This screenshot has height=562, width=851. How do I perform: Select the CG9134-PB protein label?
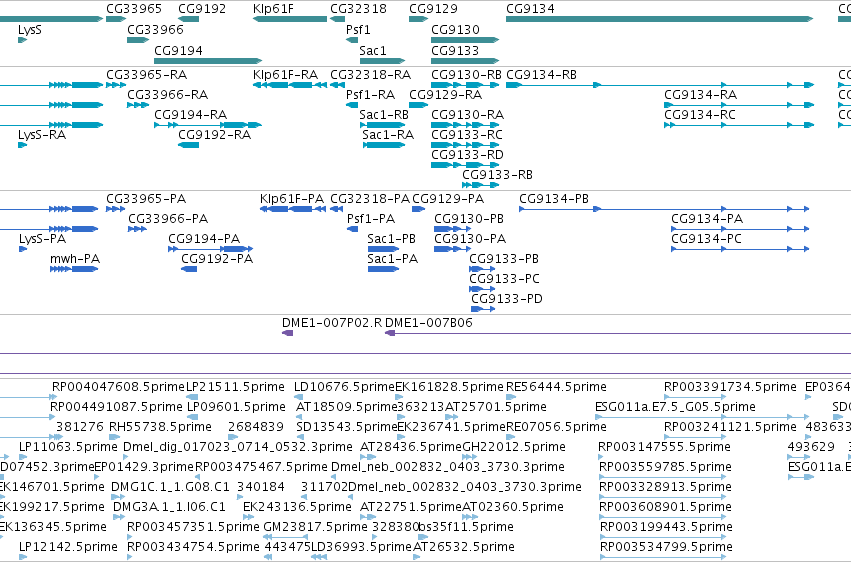554,199
